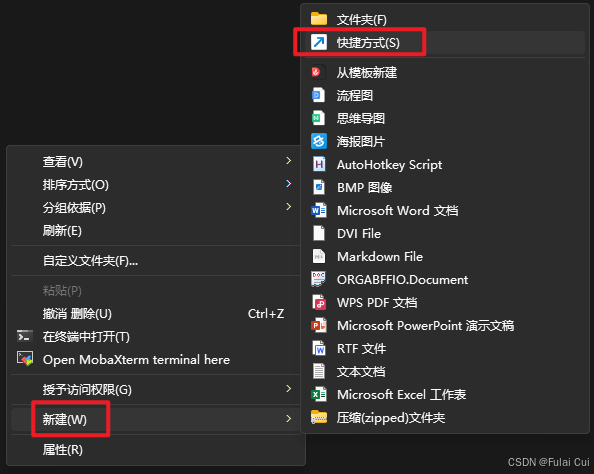The height and width of the screenshot is (474, 594).
Task: Click the Microsoft Excel 工作表 icon
Action: coord(319,394)
